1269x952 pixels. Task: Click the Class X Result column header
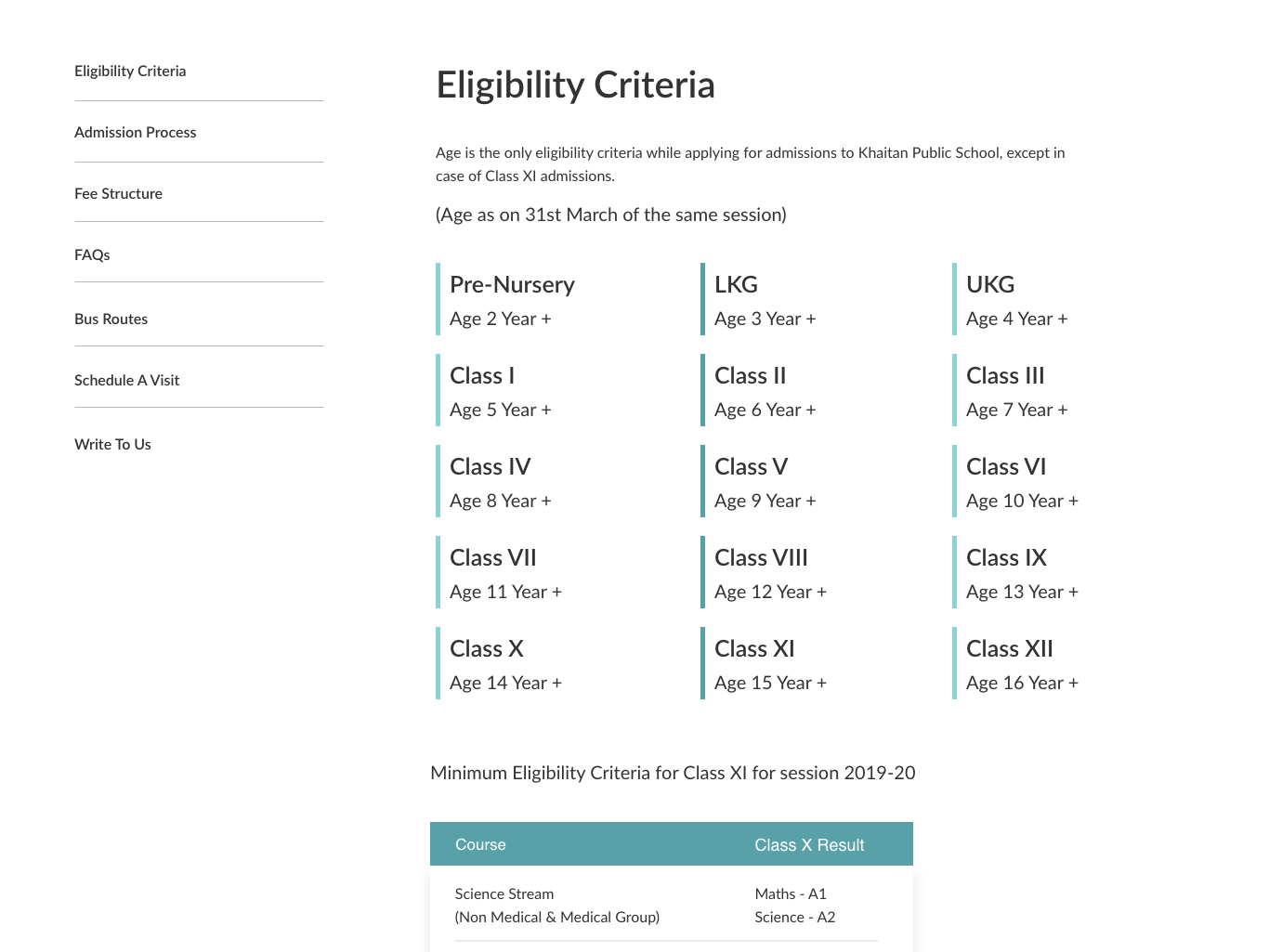click(x=809, y=845)
